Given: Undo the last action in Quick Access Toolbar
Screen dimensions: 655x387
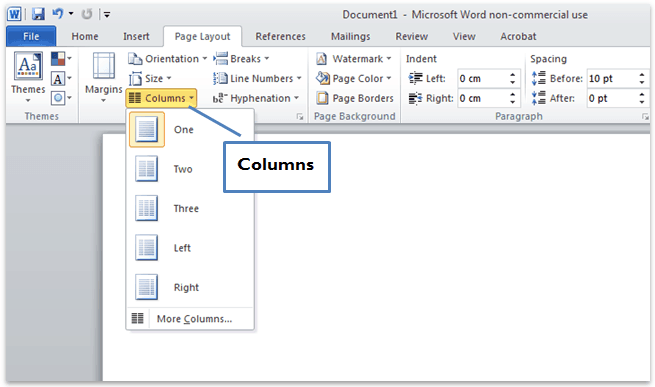Looking at the screenshot, I should pyautogui.click(x=57, y=14).
